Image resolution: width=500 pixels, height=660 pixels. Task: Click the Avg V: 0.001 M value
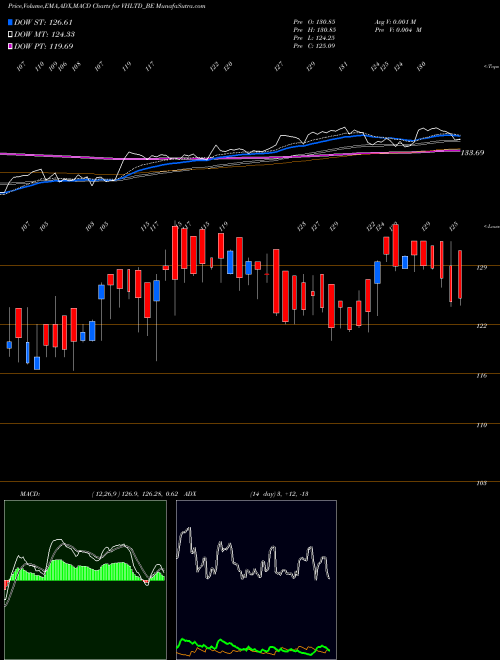click(x=395, y=22)
